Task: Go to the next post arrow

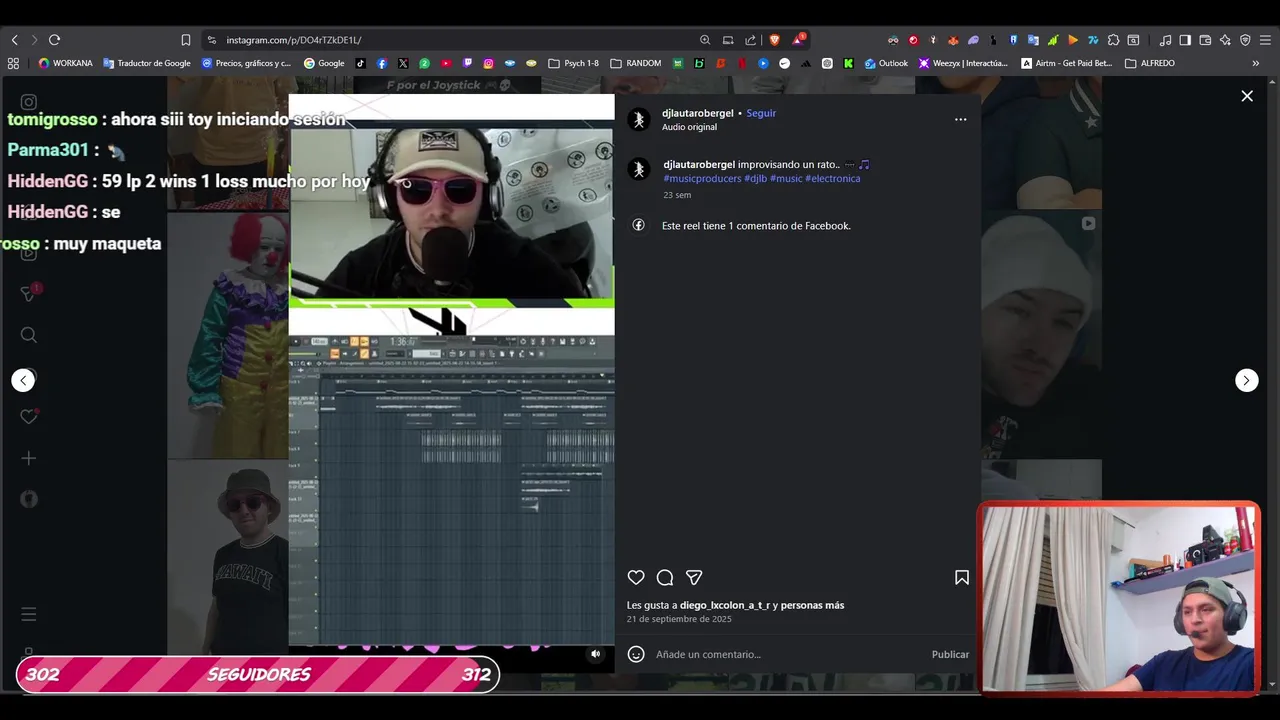Action: (x=1246, y=380)
